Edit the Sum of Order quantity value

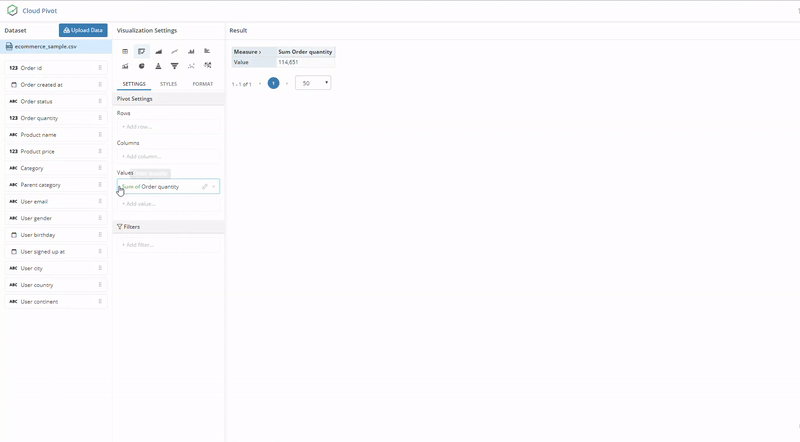(204, 187)
